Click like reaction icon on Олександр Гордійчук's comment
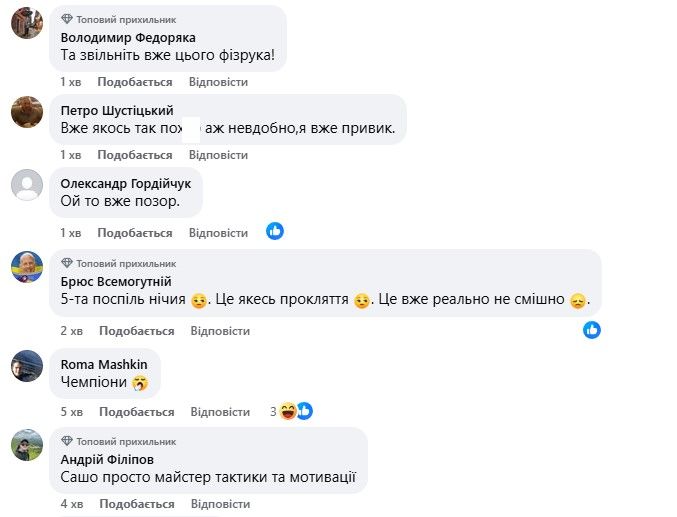The height and width of the screenshot is (517, 677). pyautogui.click(x=275, y=231)
